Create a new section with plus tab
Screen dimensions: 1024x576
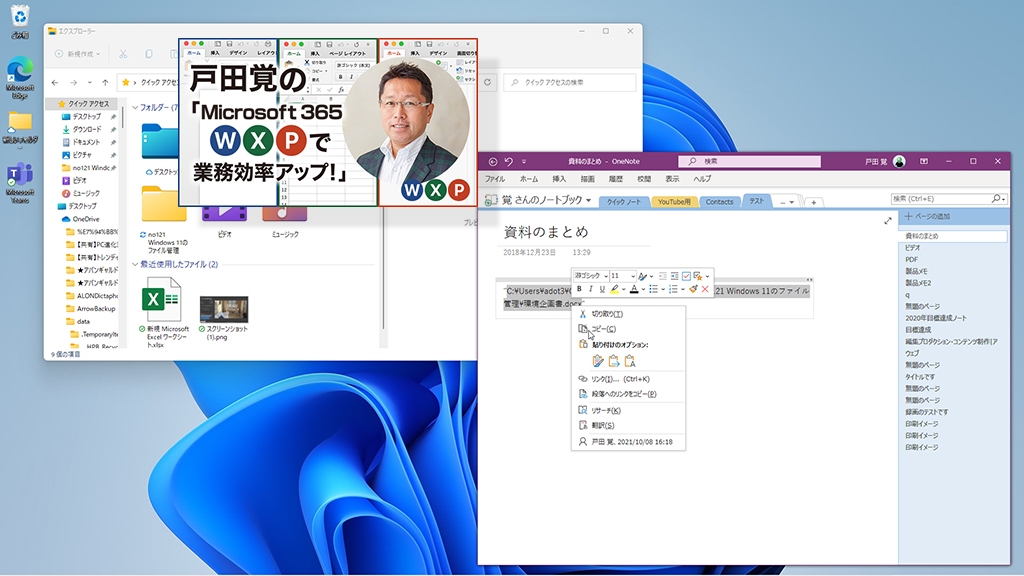(x=814, y=202)
